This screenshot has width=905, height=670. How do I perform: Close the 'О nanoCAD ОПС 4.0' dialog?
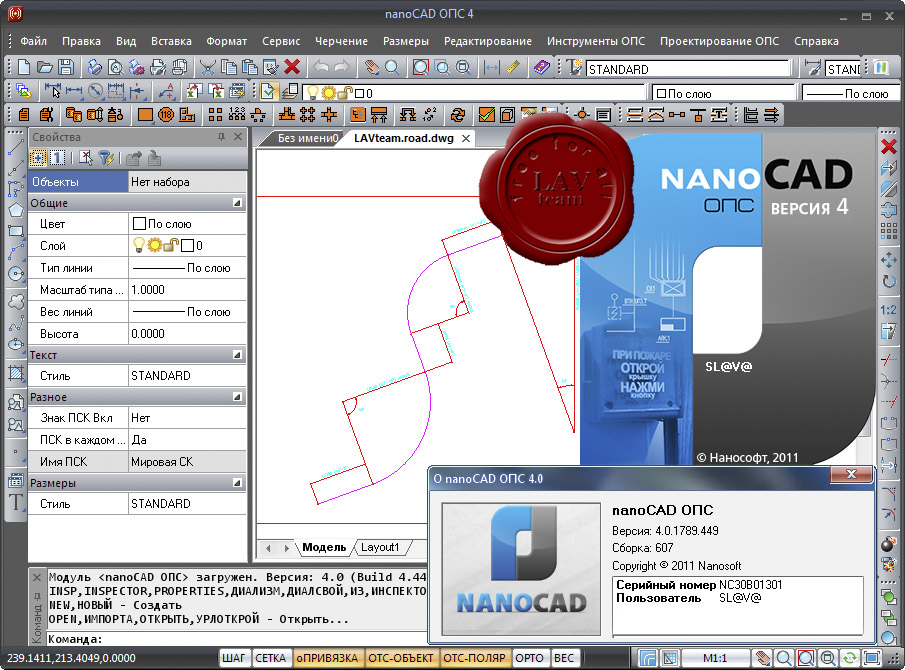851,474
